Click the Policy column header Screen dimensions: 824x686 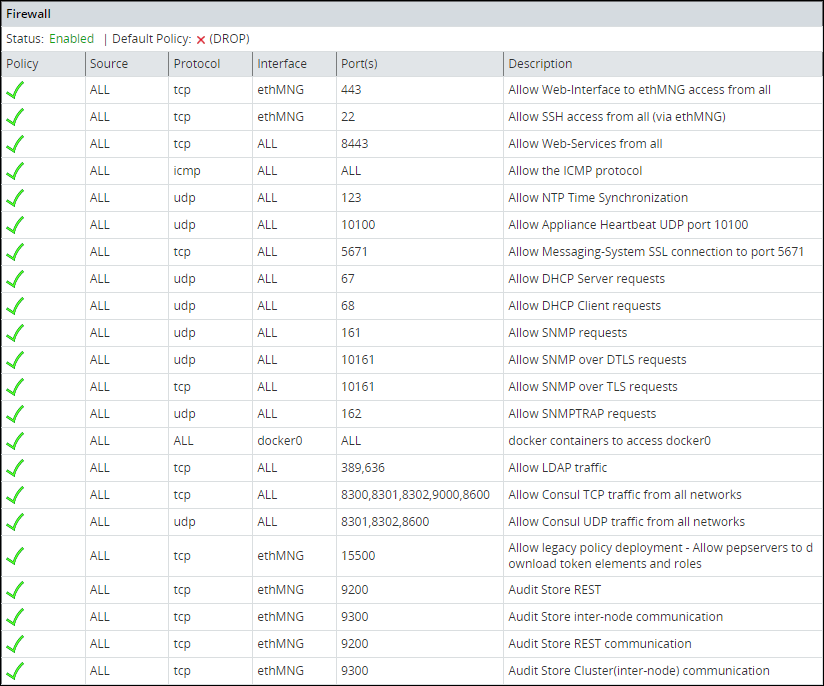22,64
